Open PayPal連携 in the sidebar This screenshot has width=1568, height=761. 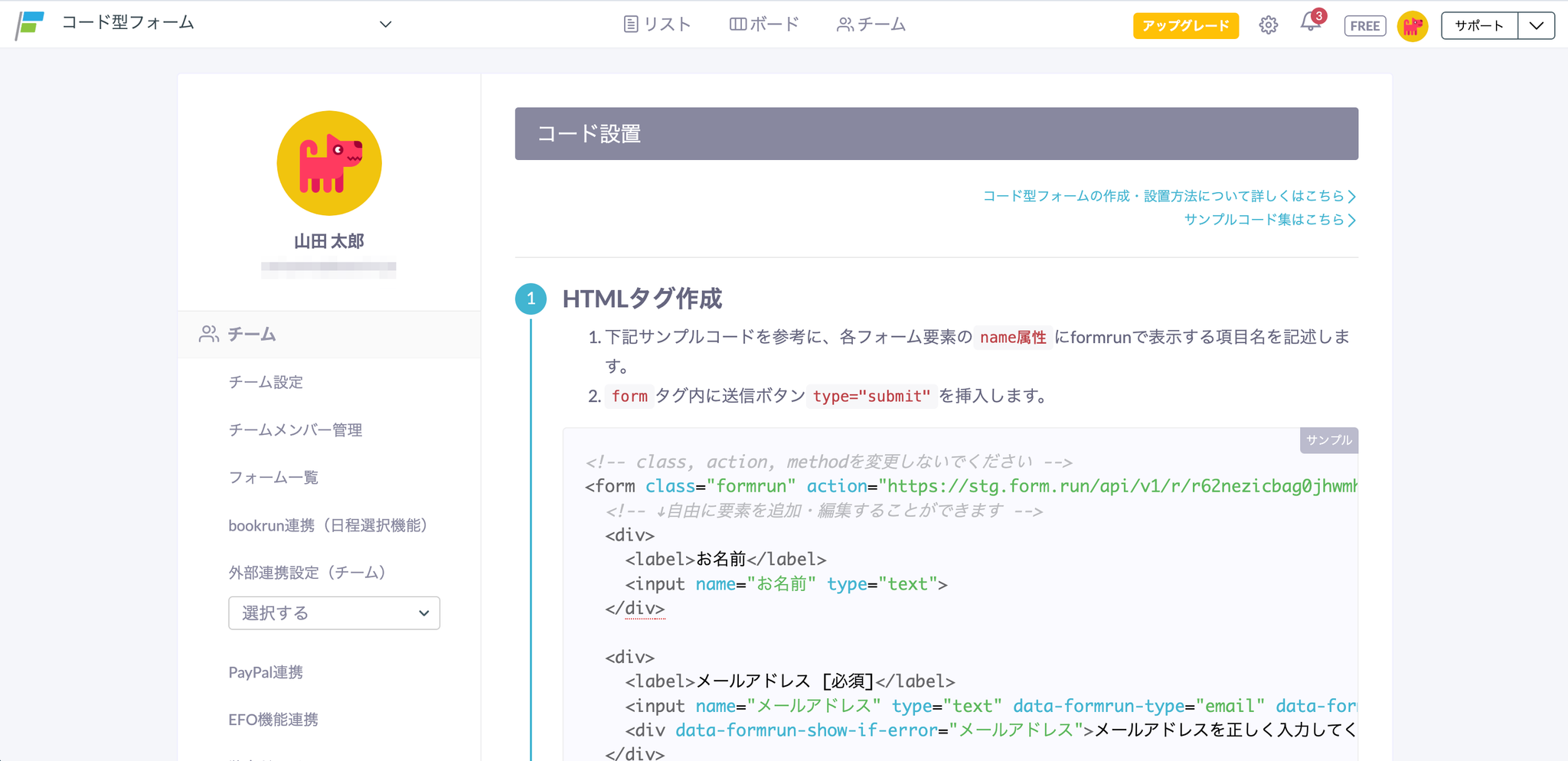pyautogui.click(x=266, y=672)
